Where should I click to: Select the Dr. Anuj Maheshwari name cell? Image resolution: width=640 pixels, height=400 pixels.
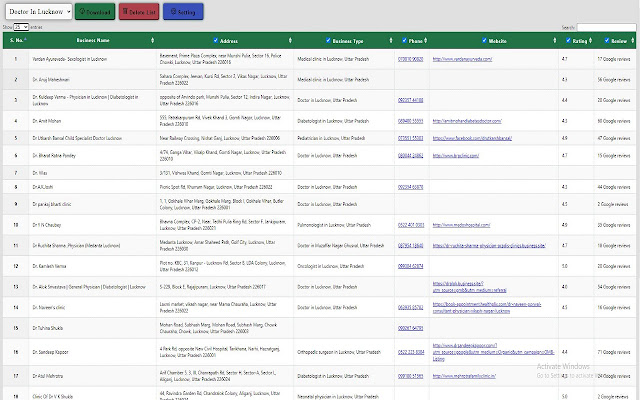pos(92,80)
